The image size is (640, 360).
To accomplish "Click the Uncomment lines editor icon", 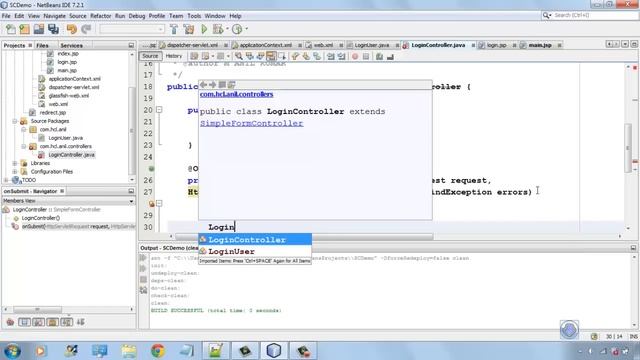I will 390,56.
